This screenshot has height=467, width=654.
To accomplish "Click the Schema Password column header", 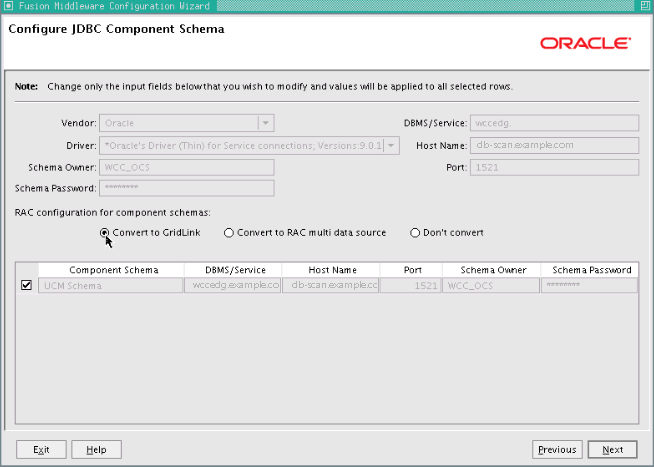I will 589,270.
